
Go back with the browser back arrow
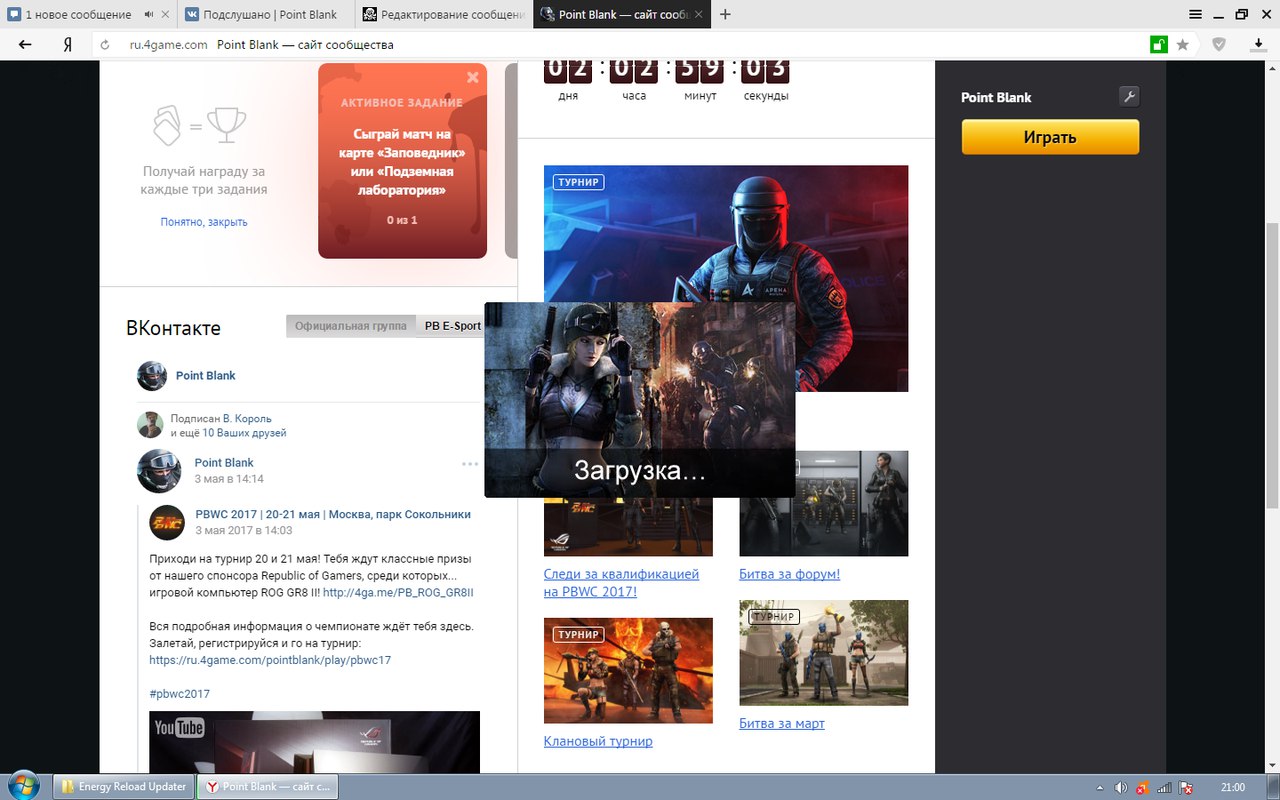[x=25, y=45]
